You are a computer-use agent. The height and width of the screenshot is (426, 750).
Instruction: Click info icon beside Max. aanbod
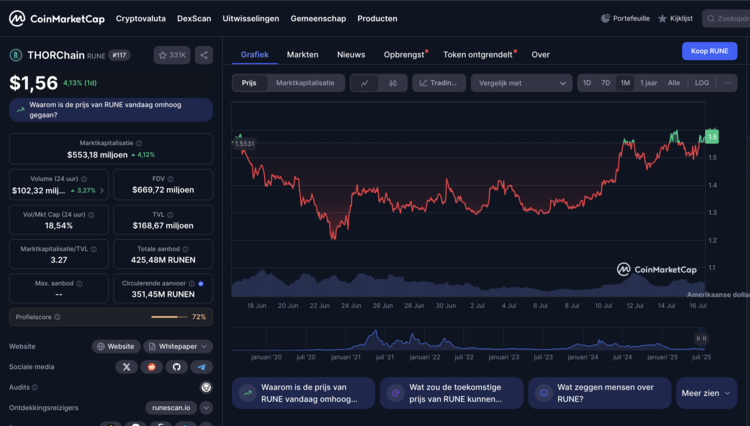point(79,284)
